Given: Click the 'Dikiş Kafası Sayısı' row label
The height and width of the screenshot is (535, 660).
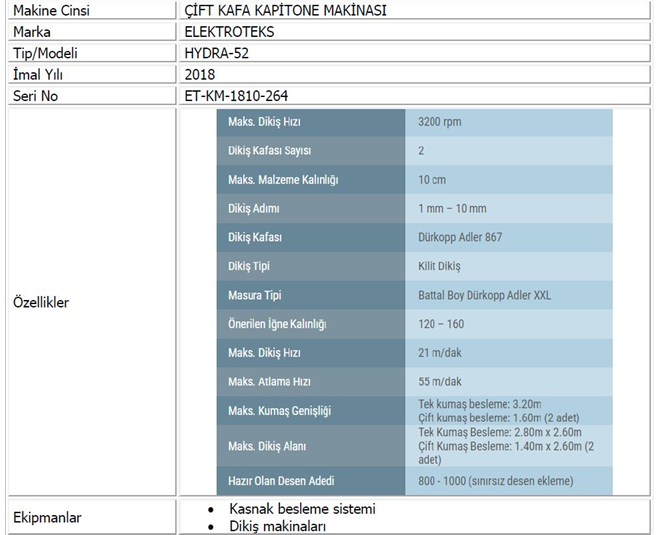Looking at the screenshot, I should pos(269,151).
